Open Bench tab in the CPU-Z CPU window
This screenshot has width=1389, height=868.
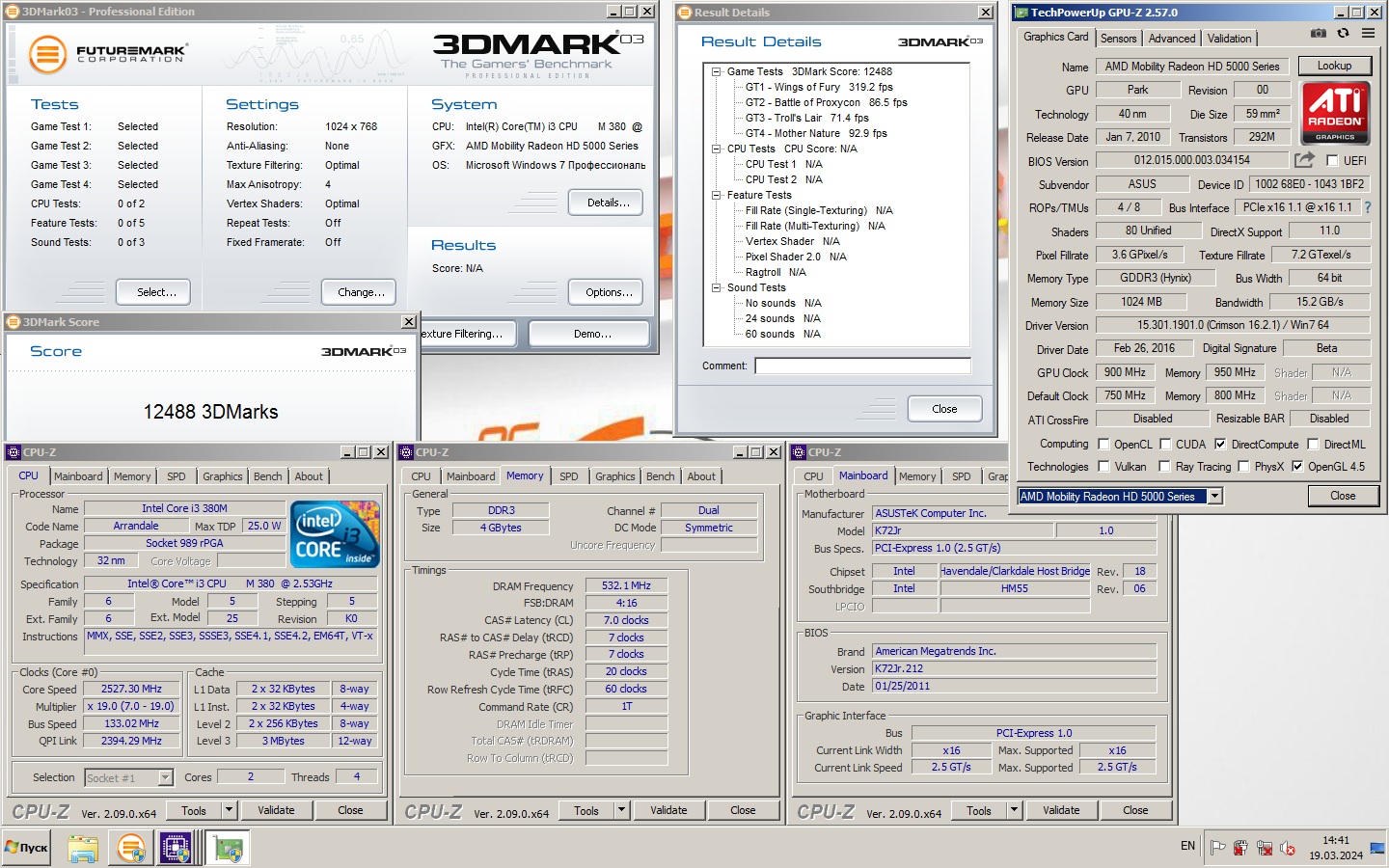coord(268,476)
